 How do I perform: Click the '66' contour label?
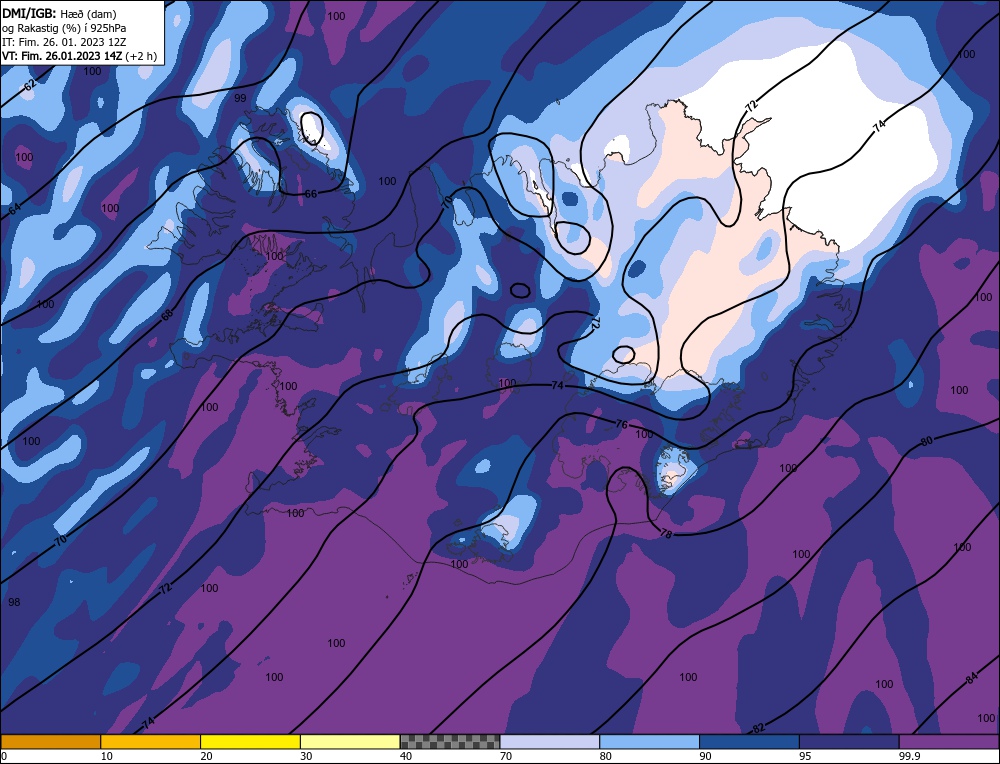pos(310,194)
